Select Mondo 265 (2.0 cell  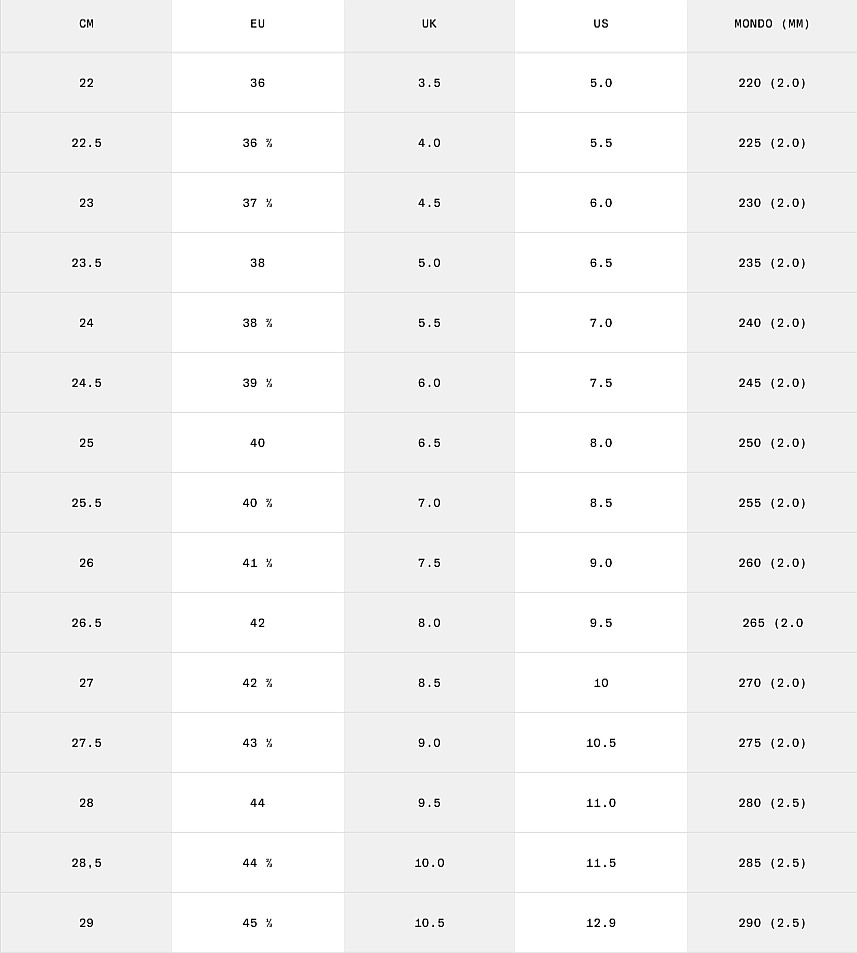click(x=772, y=623)
